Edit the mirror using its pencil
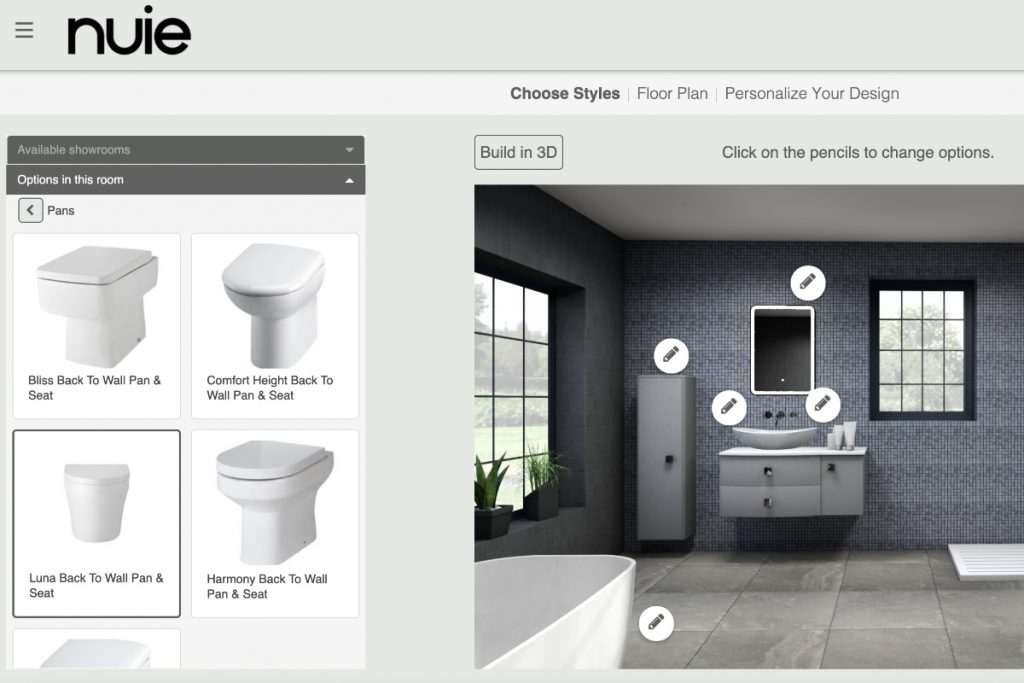 coord(808,282)
